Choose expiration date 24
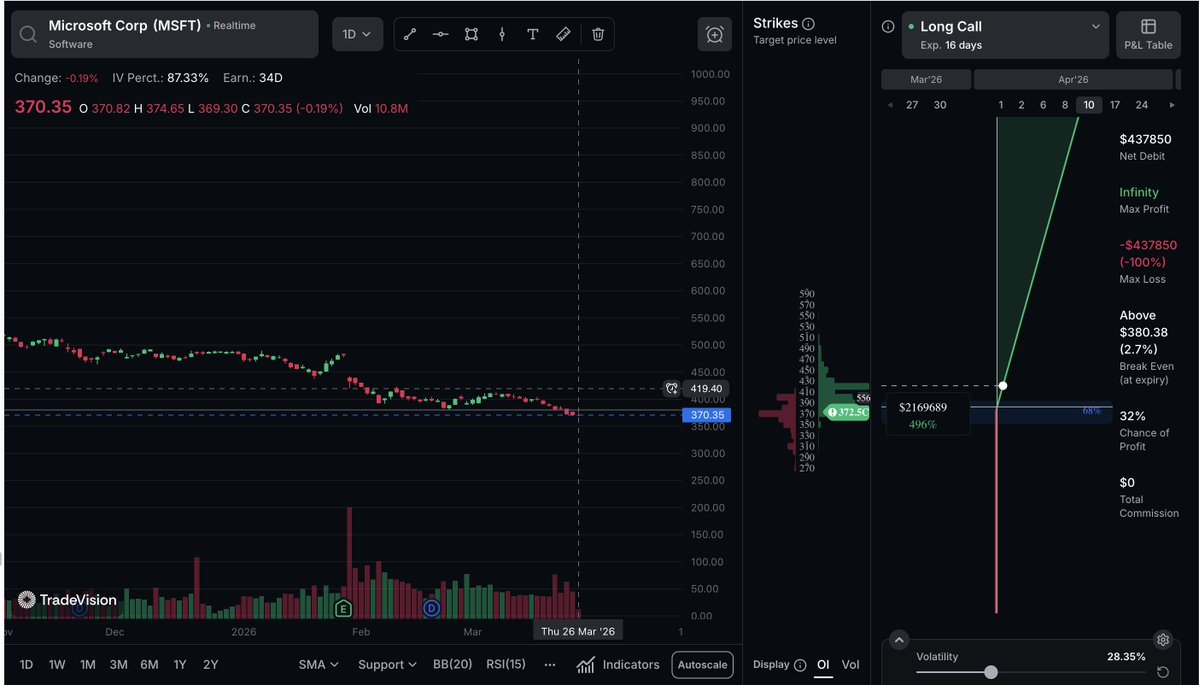 (1142, 105)
